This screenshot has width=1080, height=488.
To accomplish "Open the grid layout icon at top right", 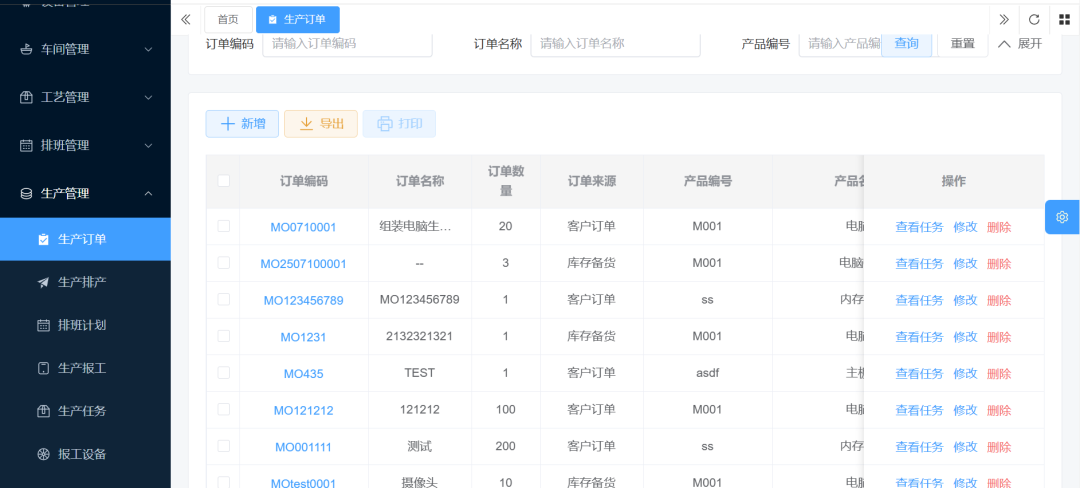I will coord(1064,19).
